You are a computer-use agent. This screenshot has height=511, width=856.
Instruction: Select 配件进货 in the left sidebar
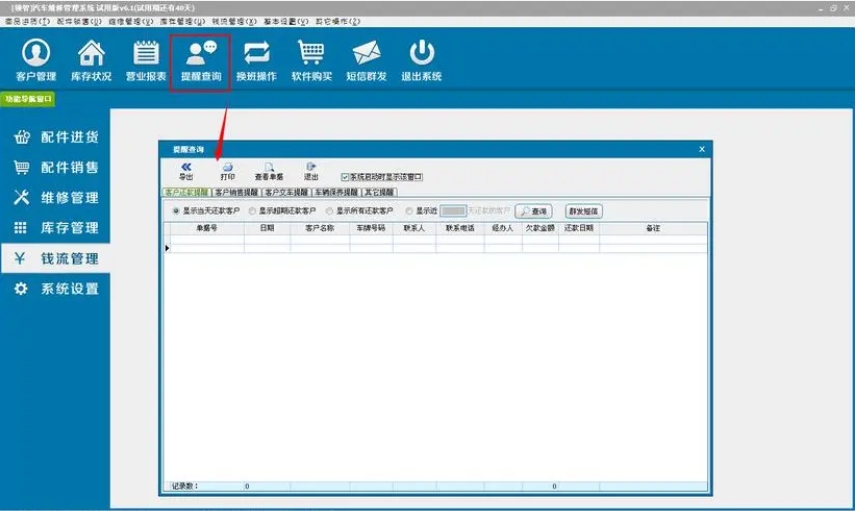coord(56,137)
